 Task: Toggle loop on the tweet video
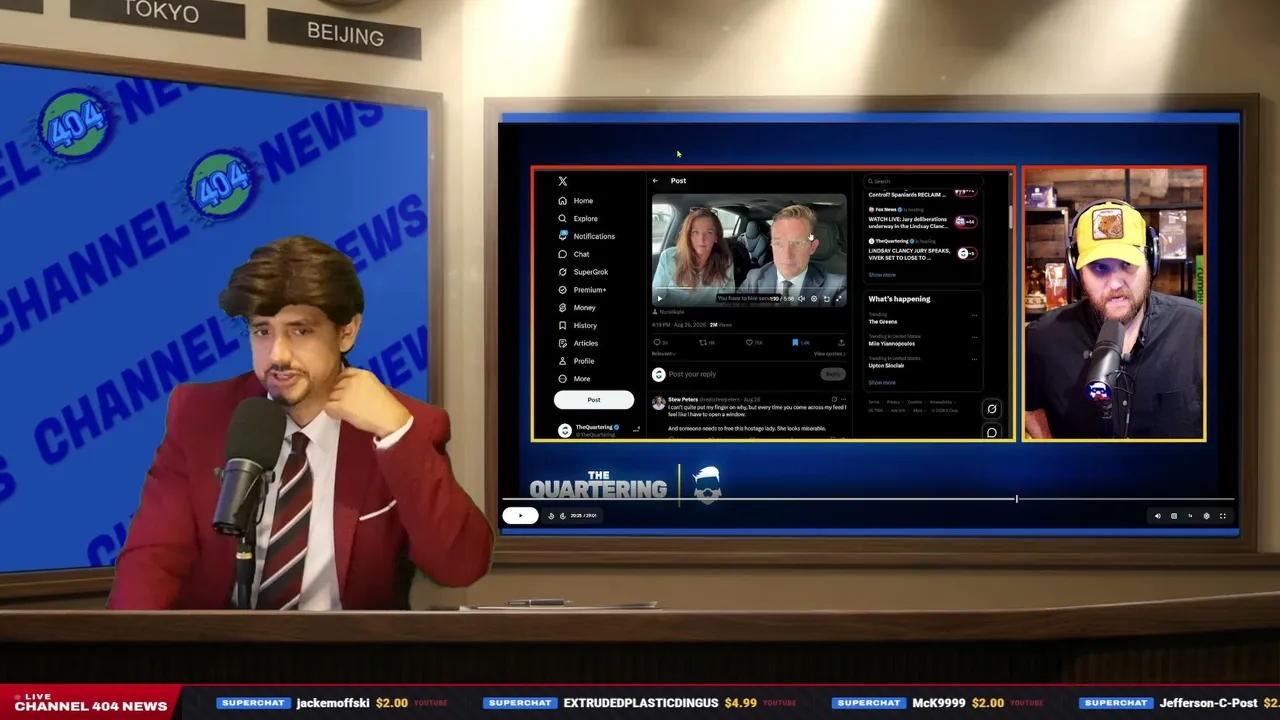click(826, 298)
